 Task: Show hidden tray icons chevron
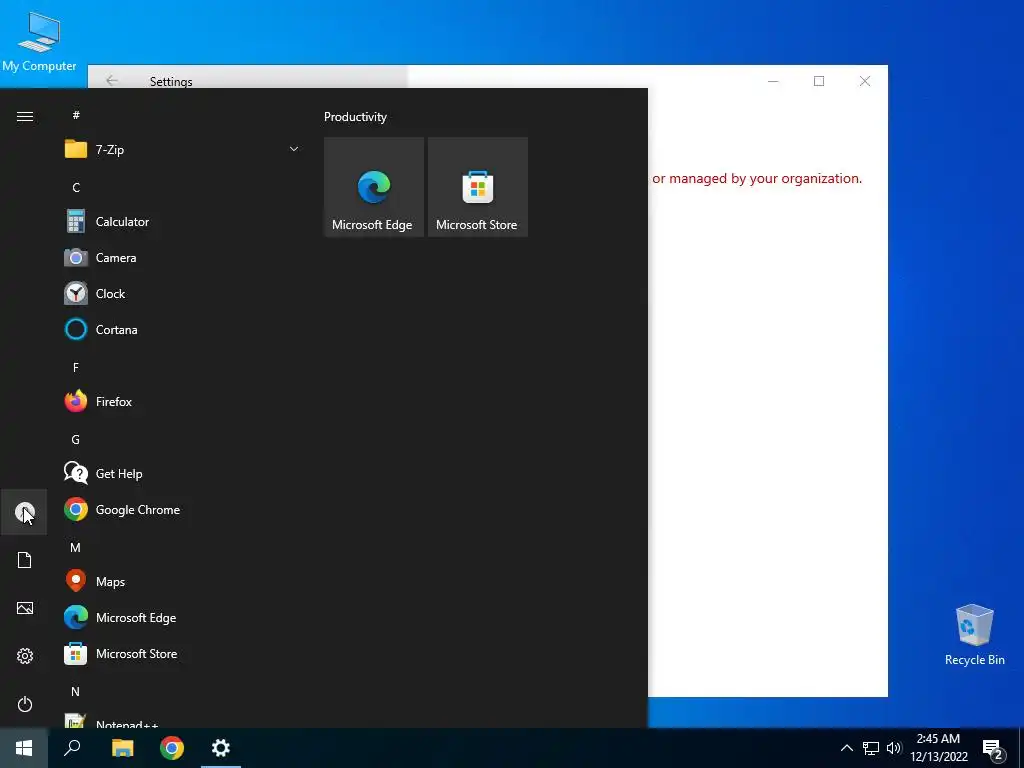pos(846,748)
